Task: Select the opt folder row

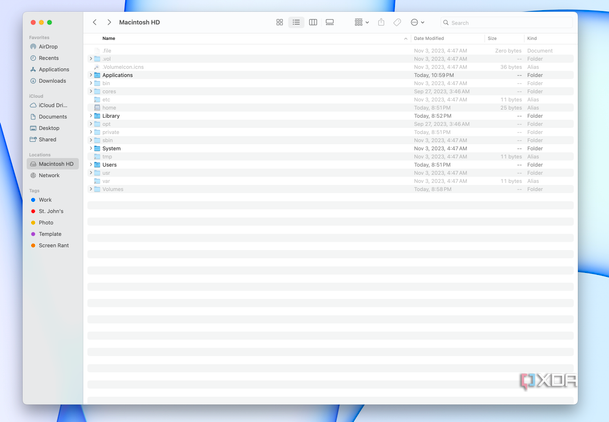Action: tap(331, 124)
